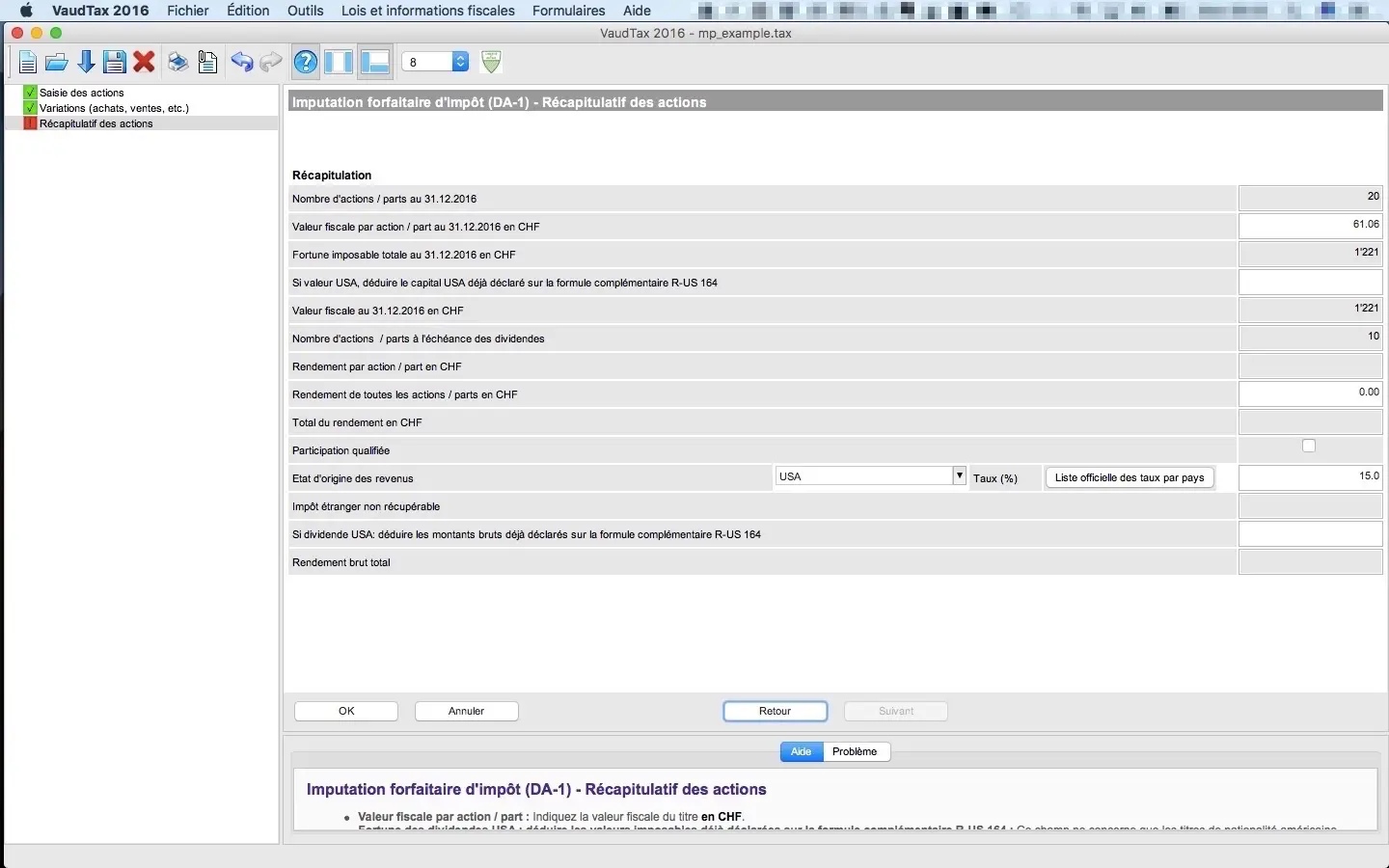Open the Fichier menu
This screenshot has width=1389, height=868.
point(187,11)
